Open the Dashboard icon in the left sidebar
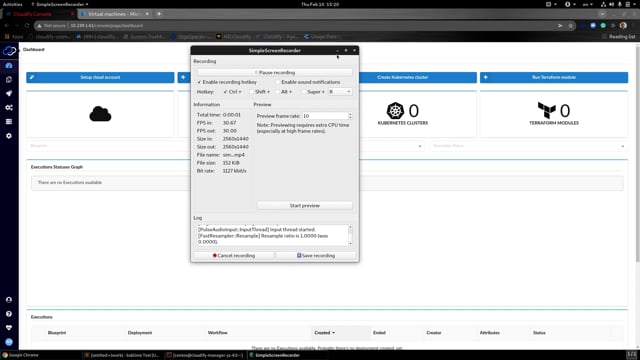 (x=9, y=65)
